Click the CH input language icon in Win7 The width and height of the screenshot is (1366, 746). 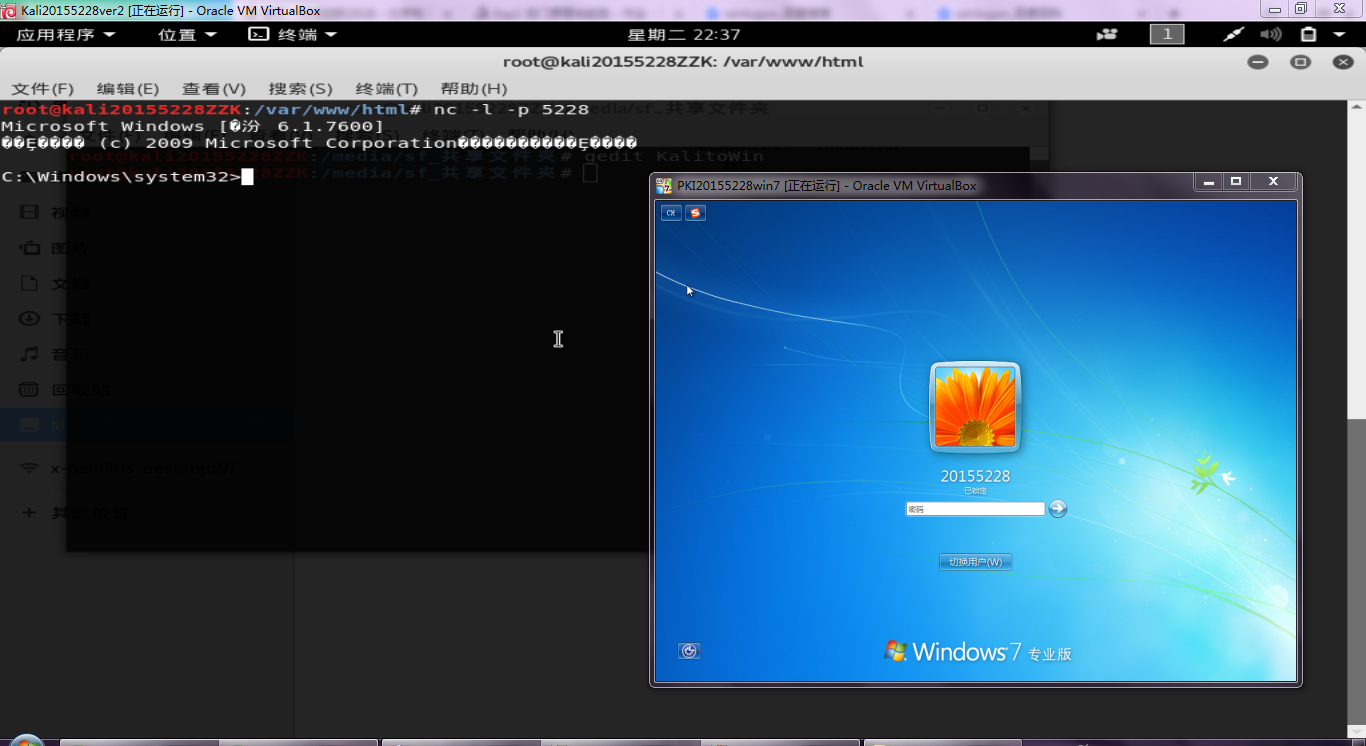click(671, 212)
